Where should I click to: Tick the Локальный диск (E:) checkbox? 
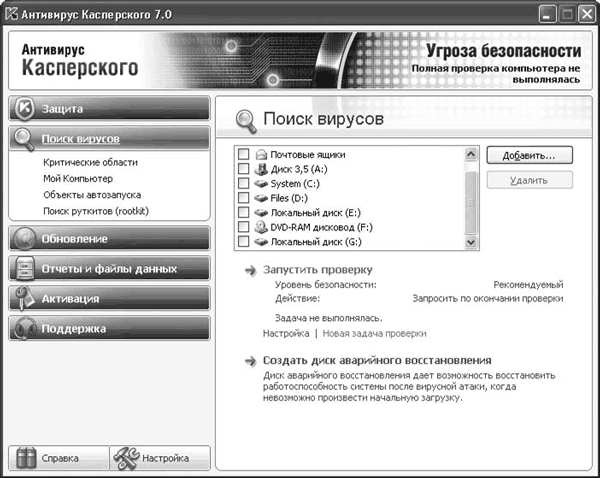[243, 212]
